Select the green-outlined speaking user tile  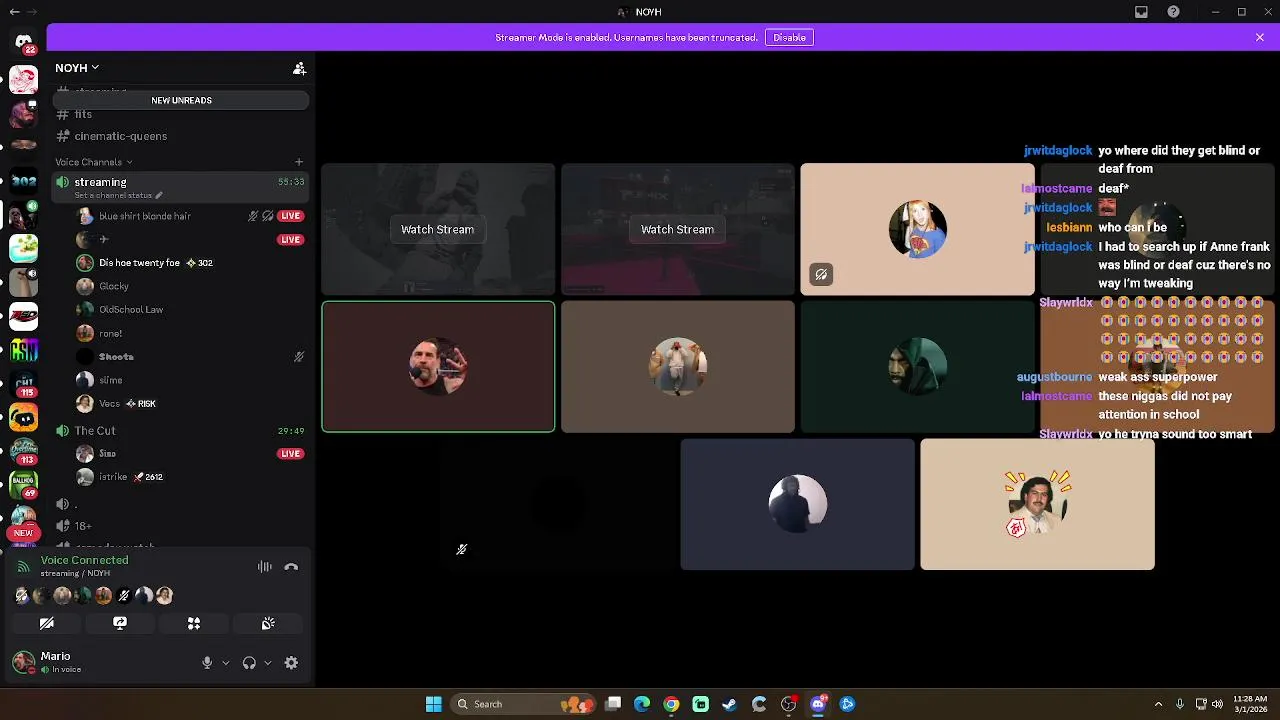(438, 367)
